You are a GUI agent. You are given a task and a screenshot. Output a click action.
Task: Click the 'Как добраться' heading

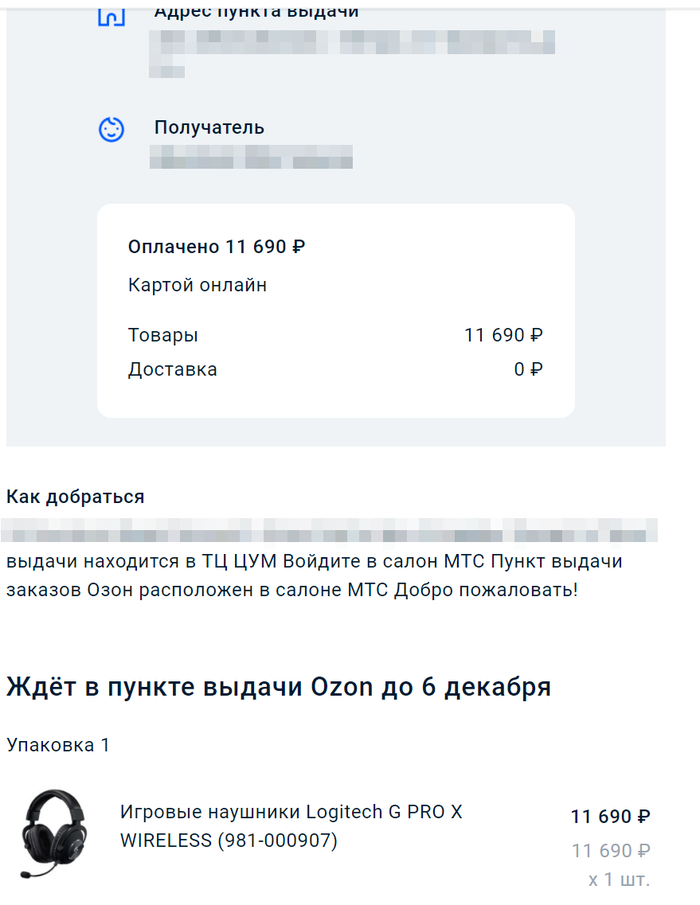tap(75, 497)
